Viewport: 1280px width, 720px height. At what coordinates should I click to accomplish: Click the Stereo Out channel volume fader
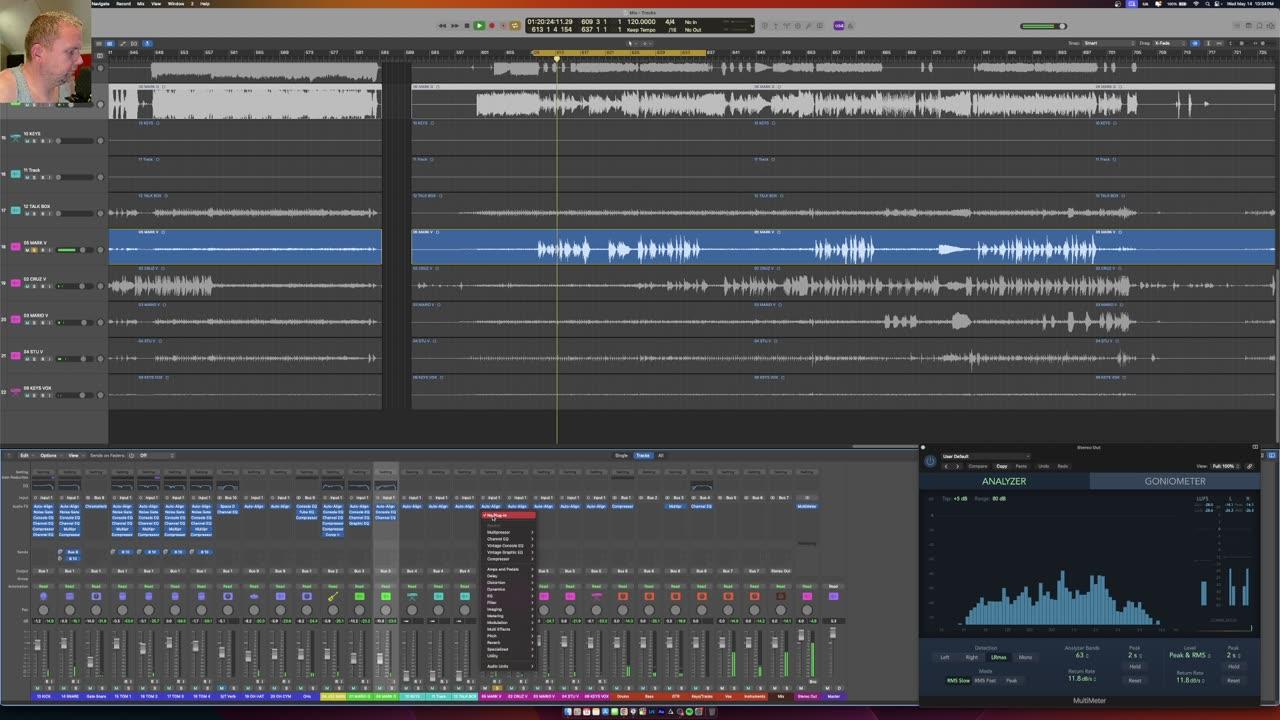click(x=801, y=635)
